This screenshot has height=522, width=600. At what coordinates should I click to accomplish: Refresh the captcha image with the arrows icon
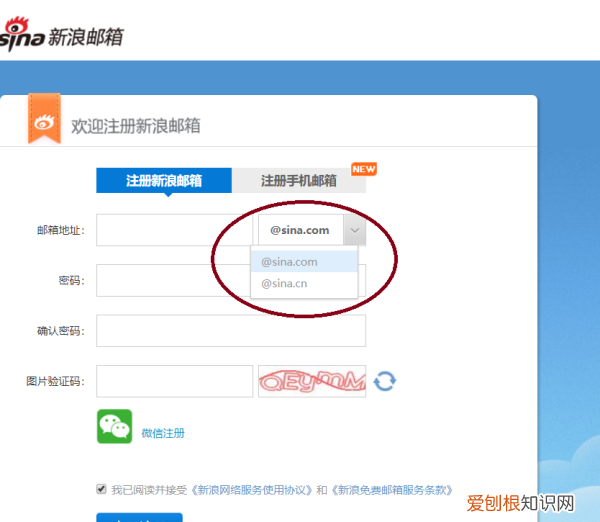385,381
